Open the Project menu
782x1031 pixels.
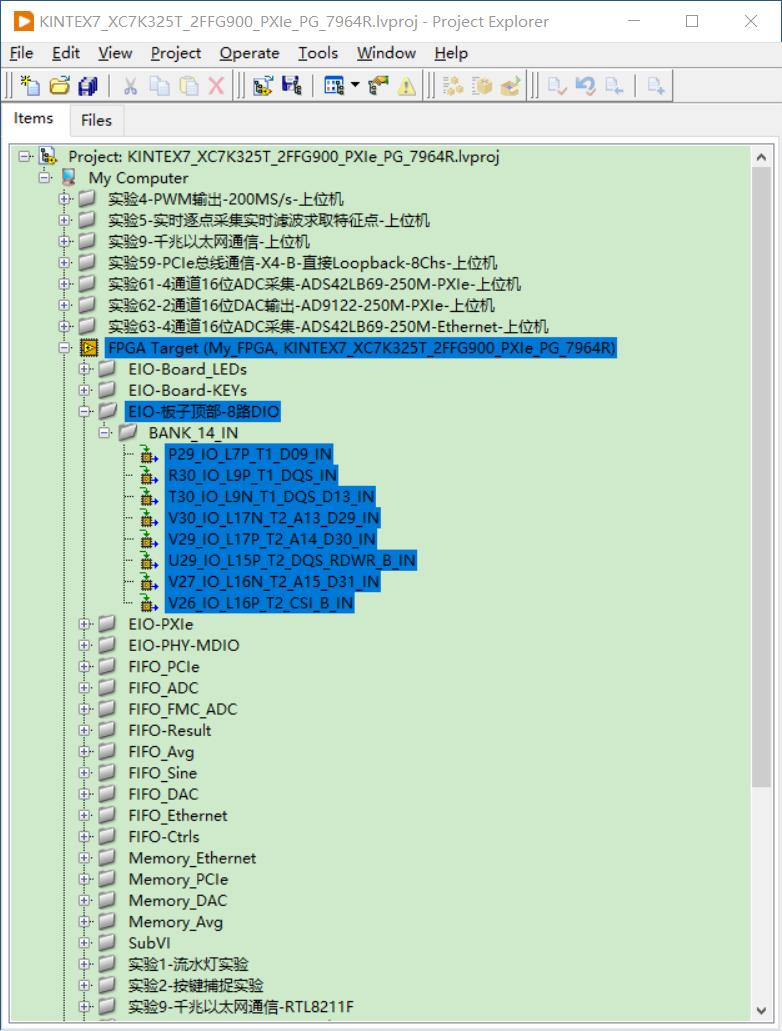click(176, 53)
